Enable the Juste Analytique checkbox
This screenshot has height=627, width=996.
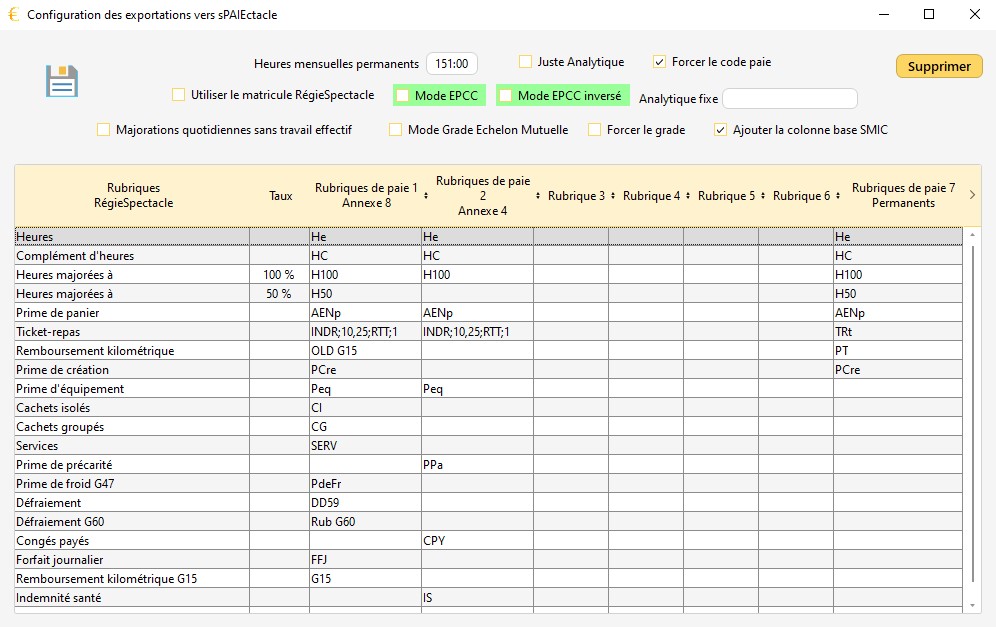pyautogui.click(x=525, y=62)
